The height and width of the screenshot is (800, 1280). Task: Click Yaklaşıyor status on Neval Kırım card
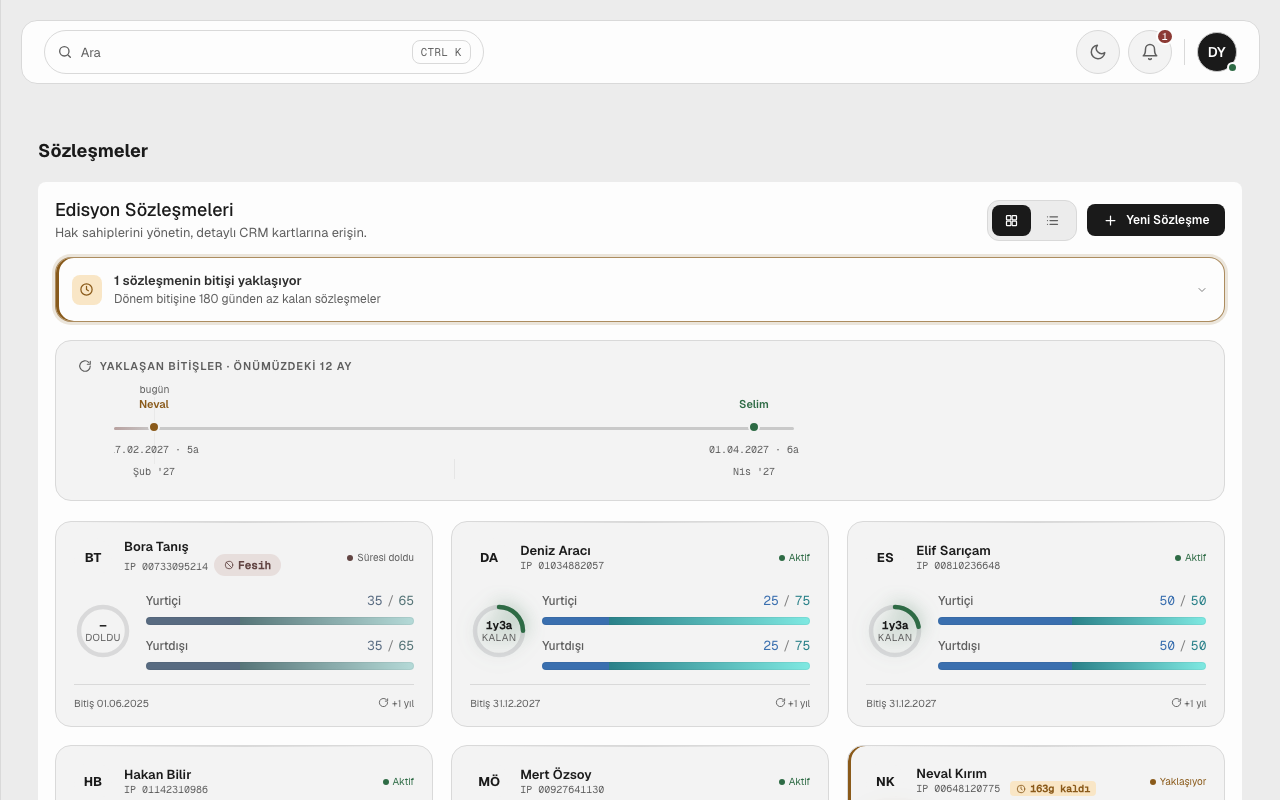[x=1178, y=782]
